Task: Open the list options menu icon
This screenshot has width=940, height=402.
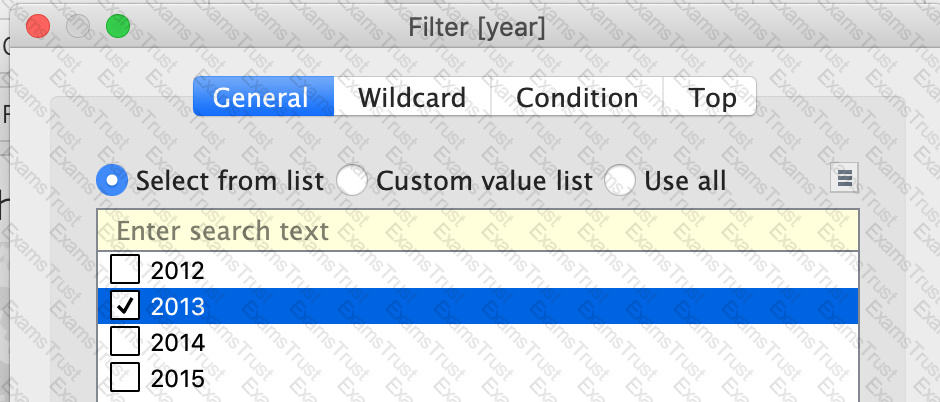Action: coord(844,178)
